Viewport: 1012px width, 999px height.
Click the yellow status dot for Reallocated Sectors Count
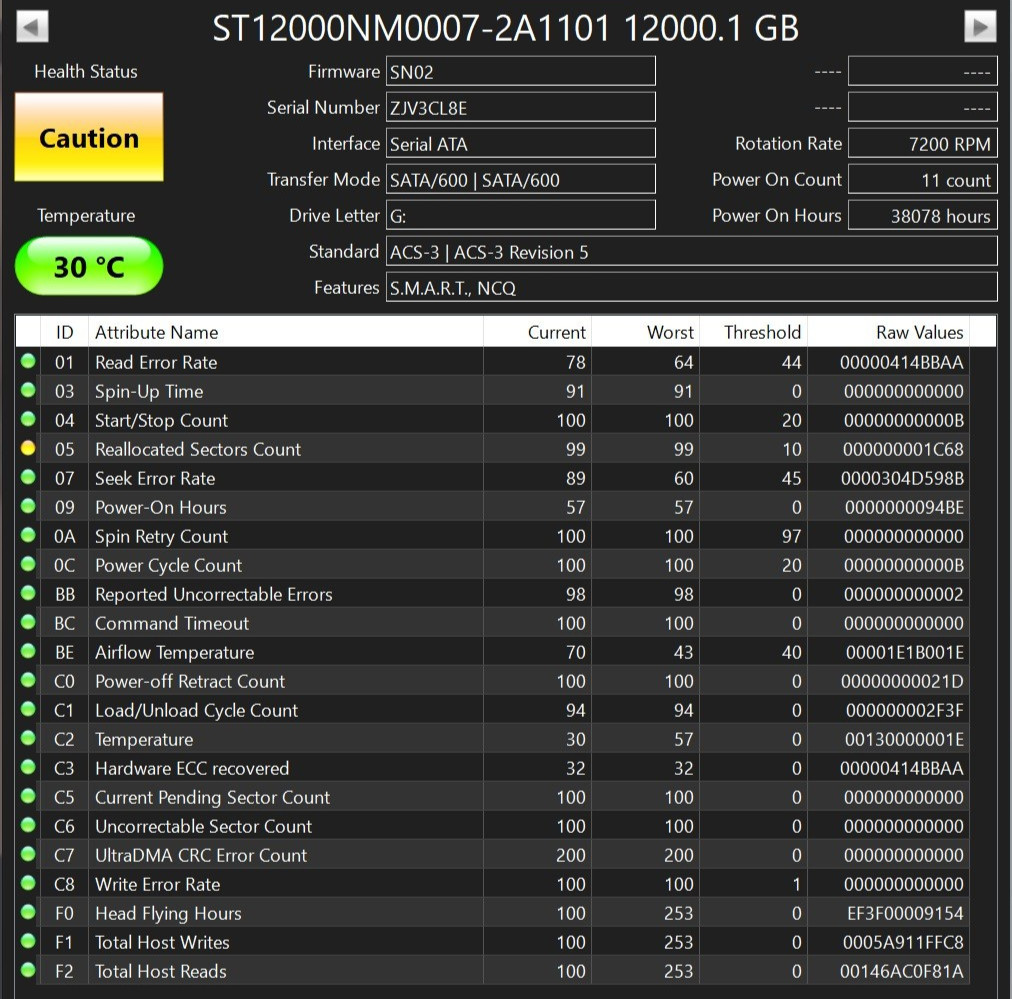pyautogui.click(x=28, y=448)
